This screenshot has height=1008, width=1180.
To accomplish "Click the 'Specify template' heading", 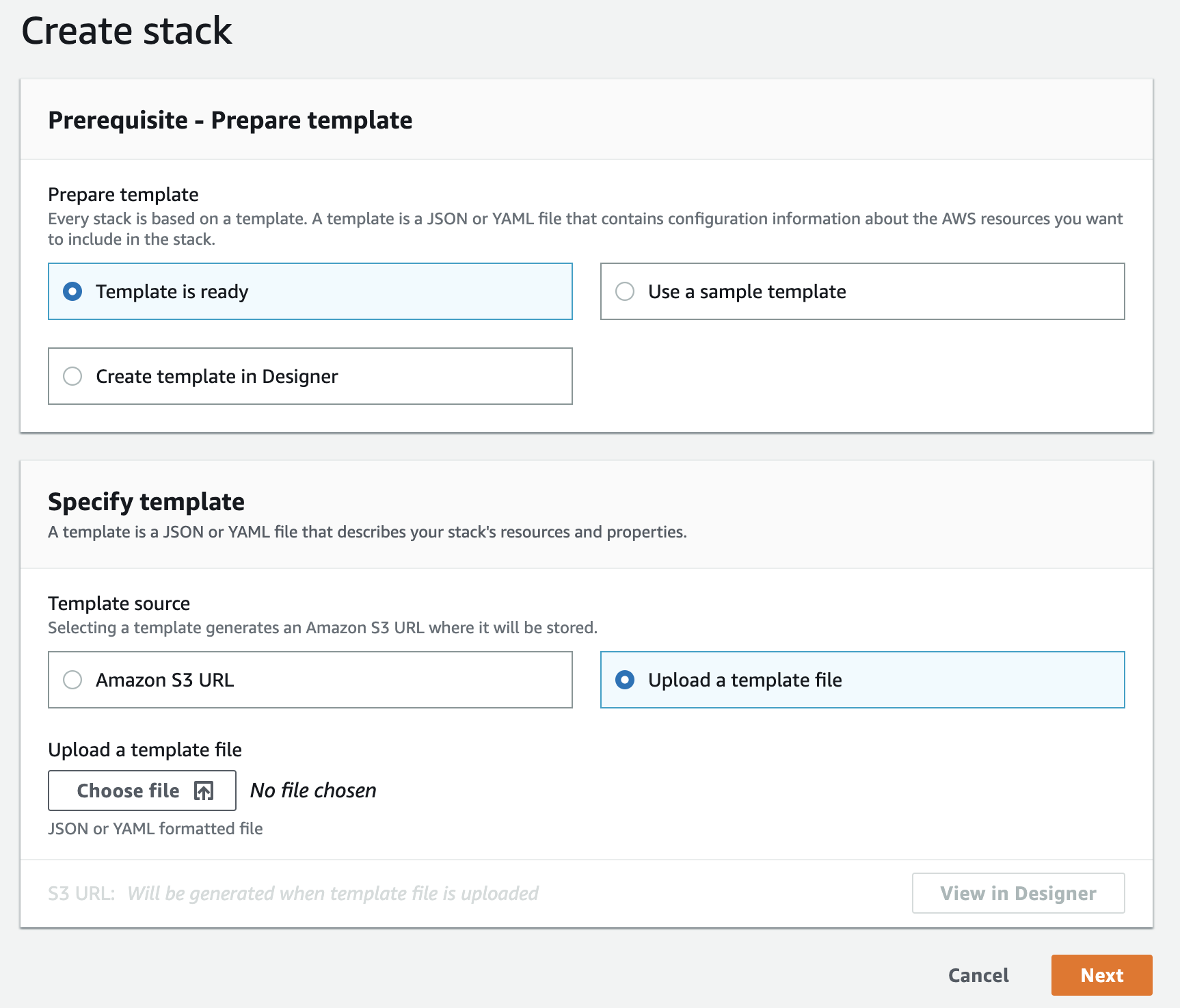I will pos(146,502).
